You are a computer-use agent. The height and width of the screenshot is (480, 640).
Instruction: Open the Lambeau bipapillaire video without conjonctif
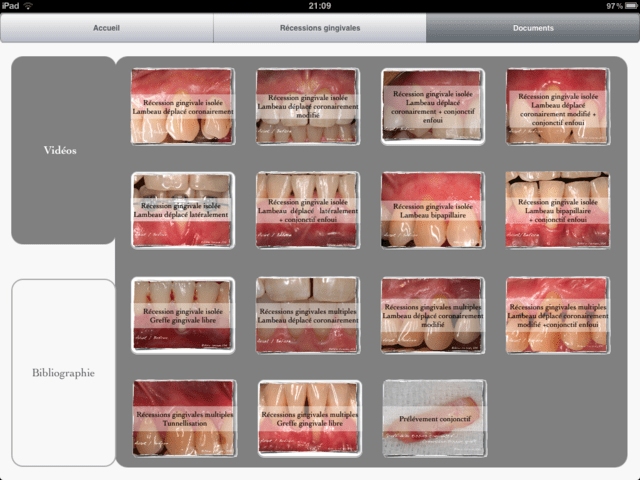433,211
